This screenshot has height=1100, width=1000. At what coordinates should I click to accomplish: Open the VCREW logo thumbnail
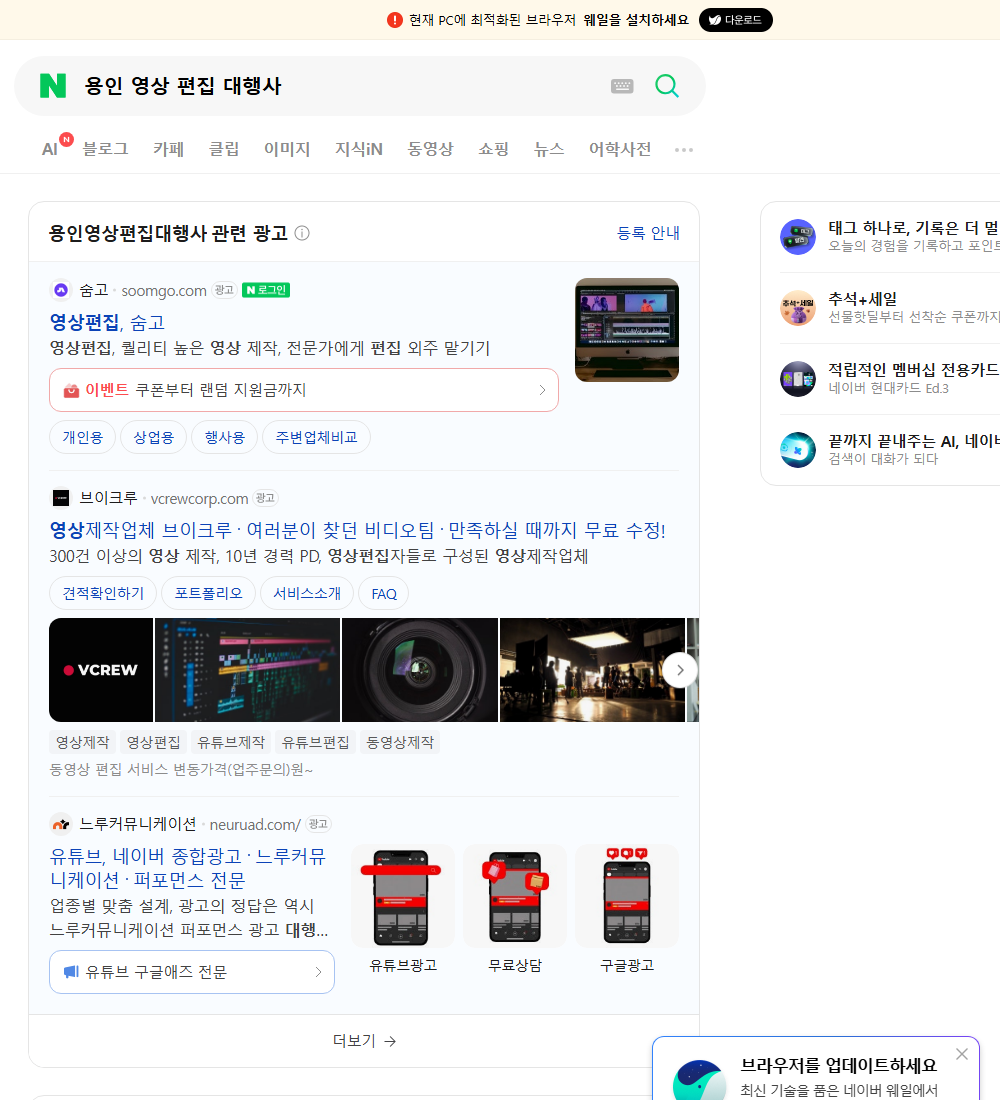(101, 670)
